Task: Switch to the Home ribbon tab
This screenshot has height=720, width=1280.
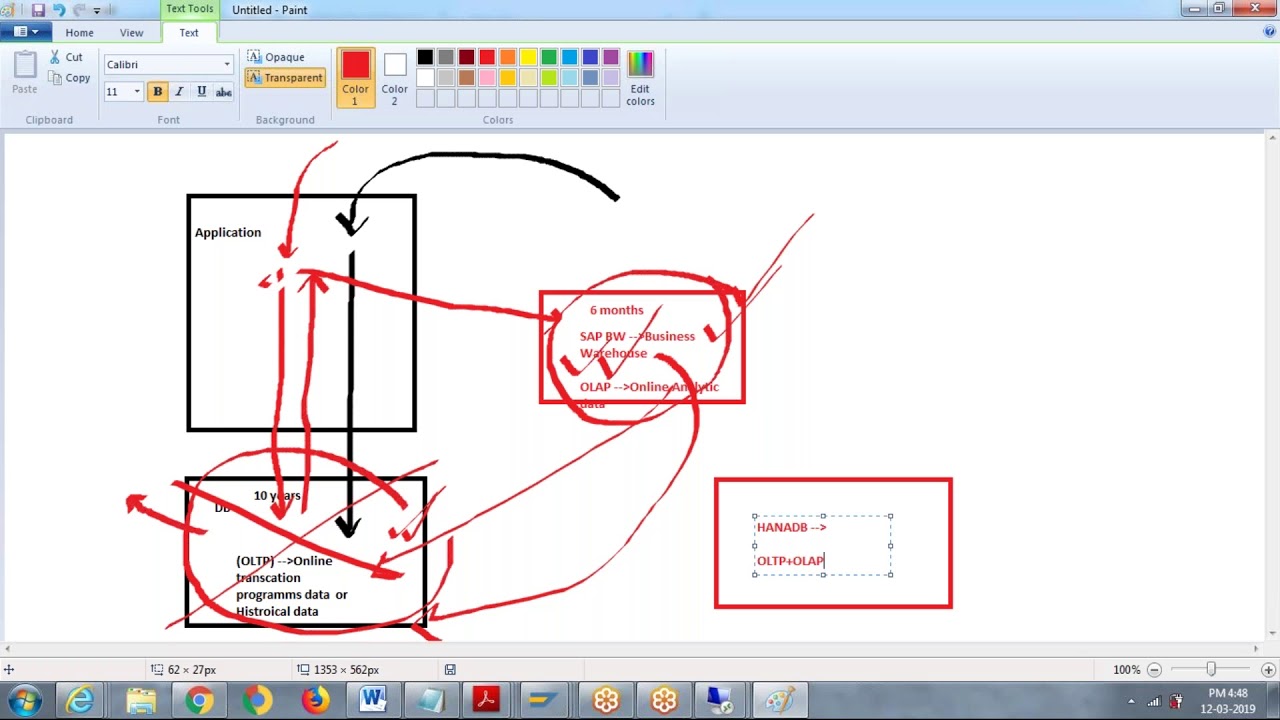Action: (79, 33)
